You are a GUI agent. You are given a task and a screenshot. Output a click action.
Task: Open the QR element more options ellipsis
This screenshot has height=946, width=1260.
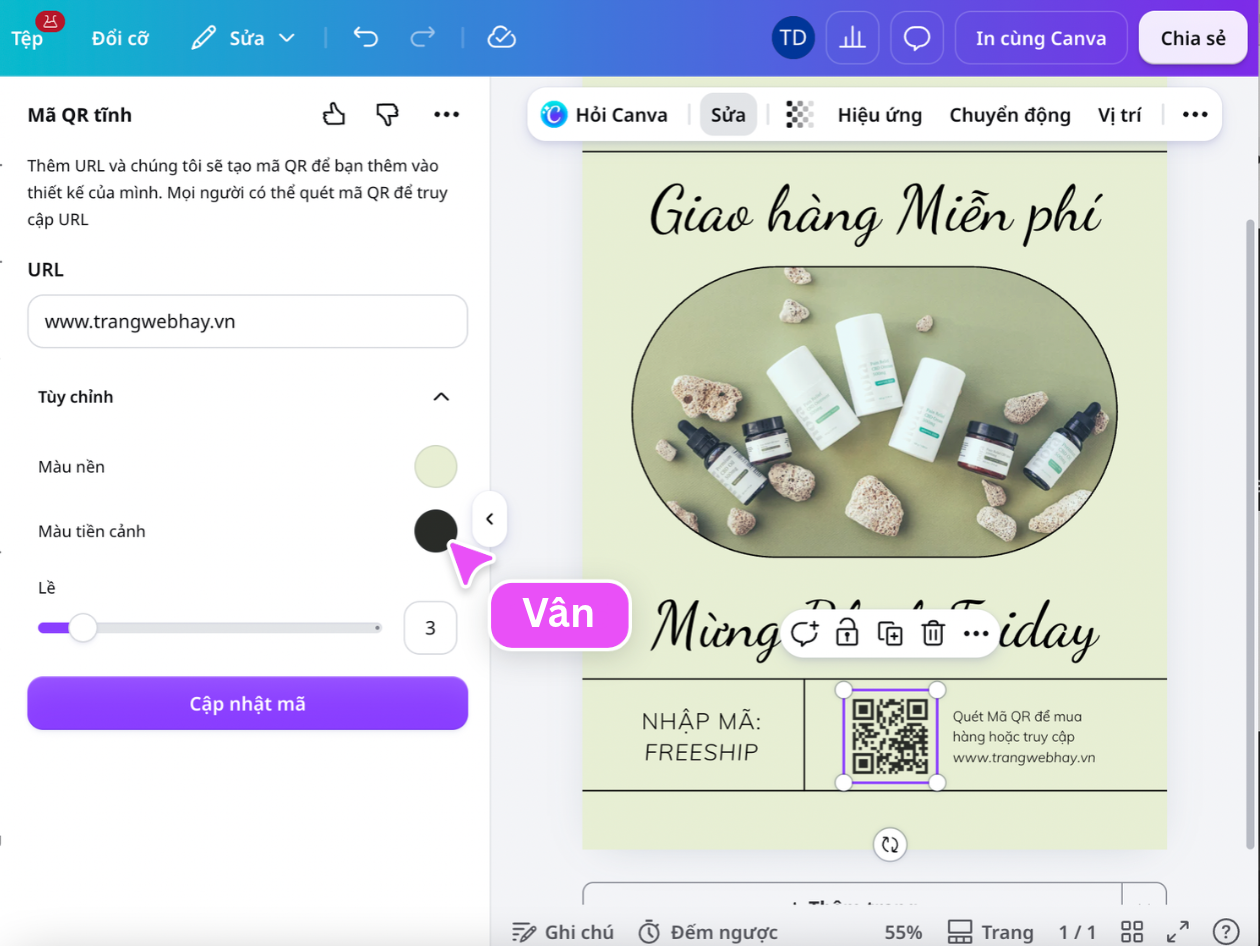coord(976,633)
